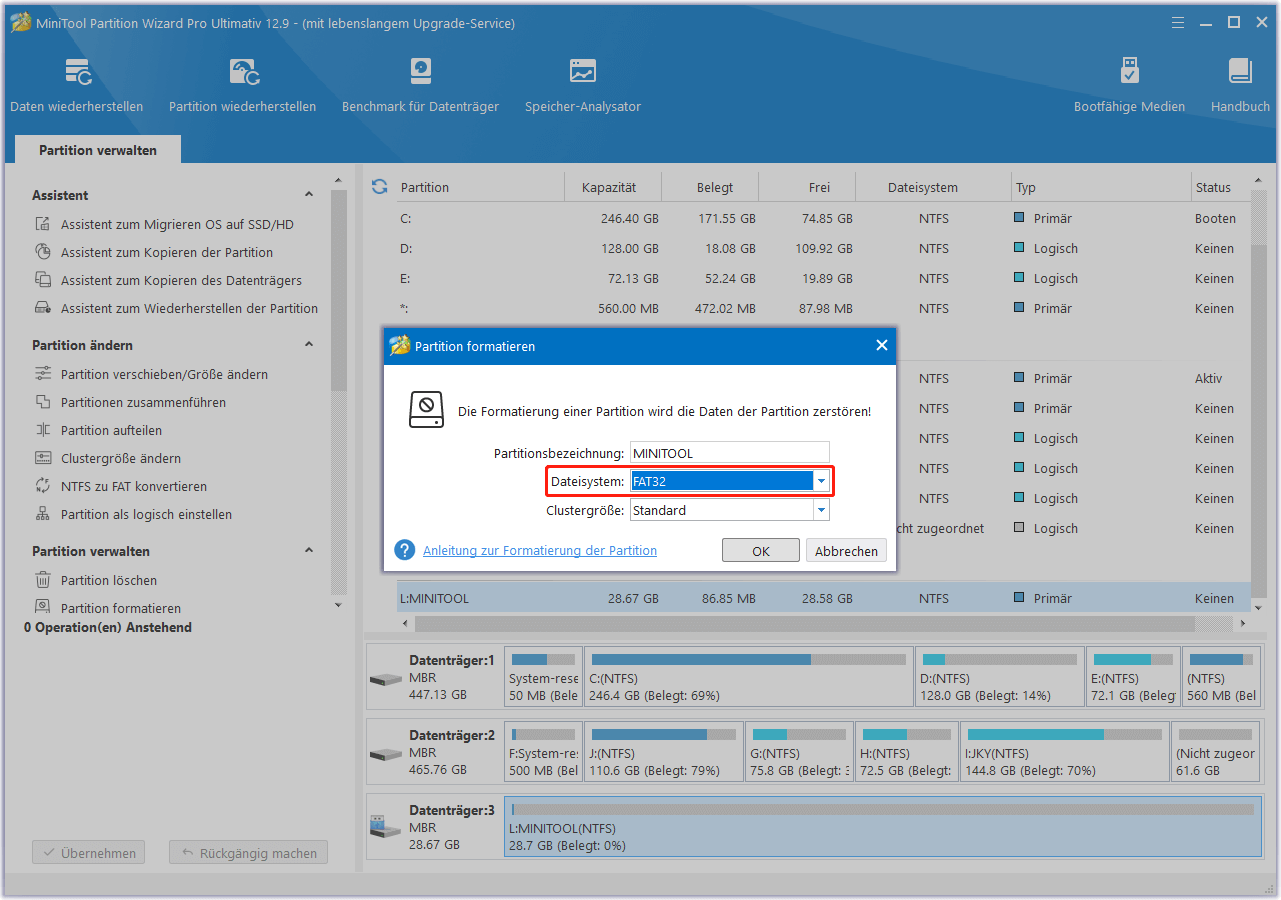Select the D: row in partition list
The height and width of the screenshot is (900, 1281).
coord(824,248)
